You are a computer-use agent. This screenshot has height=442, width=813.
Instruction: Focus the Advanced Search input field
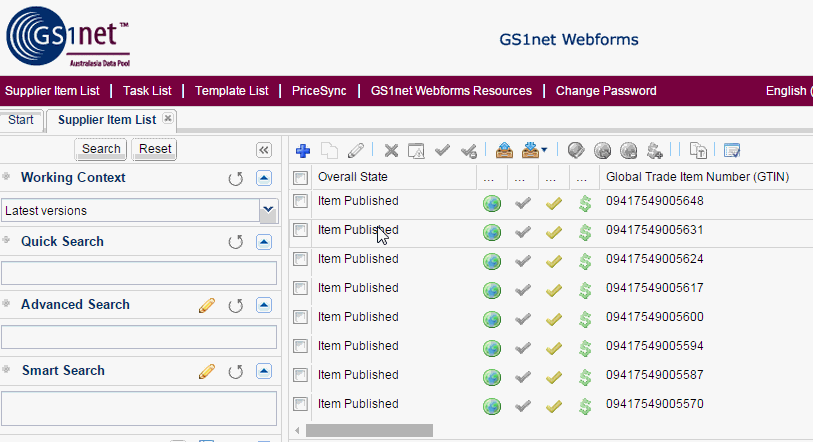139,337
